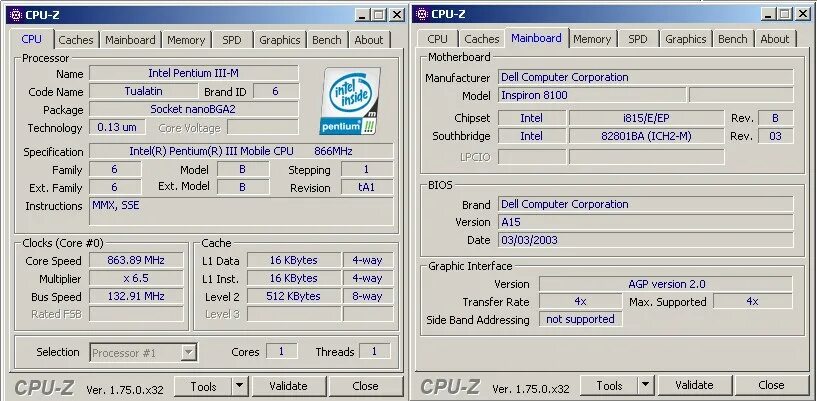Click Chipset value i815/E/EP
Image resolution: width=817 pixels, height=401 pixels.
646,118
